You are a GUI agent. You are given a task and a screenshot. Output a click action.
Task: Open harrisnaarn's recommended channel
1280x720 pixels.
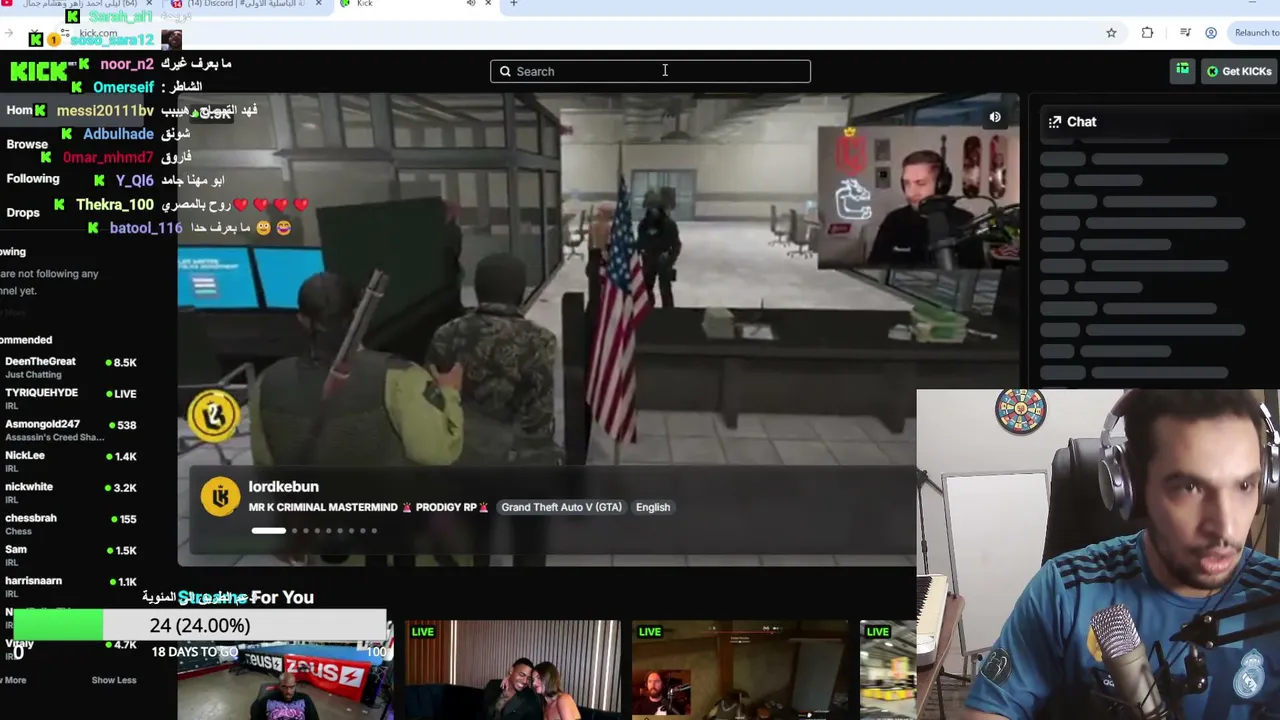click(70, 586)
